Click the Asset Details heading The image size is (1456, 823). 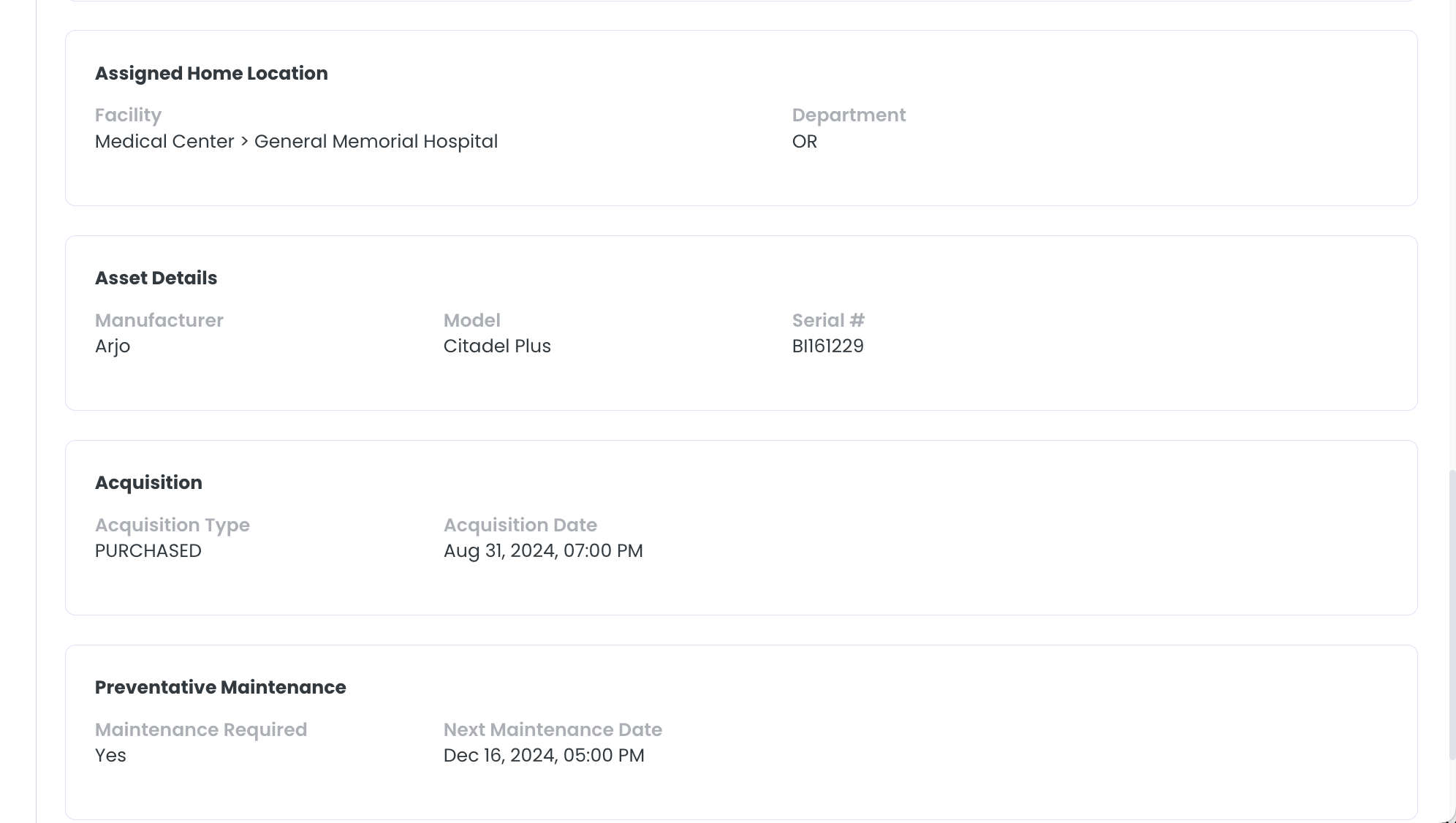156,278
